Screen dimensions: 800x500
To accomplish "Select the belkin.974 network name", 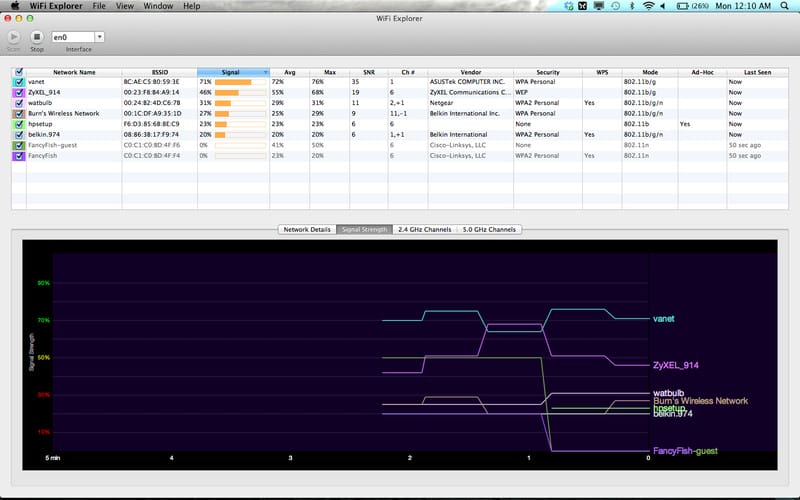I will 44,135.
